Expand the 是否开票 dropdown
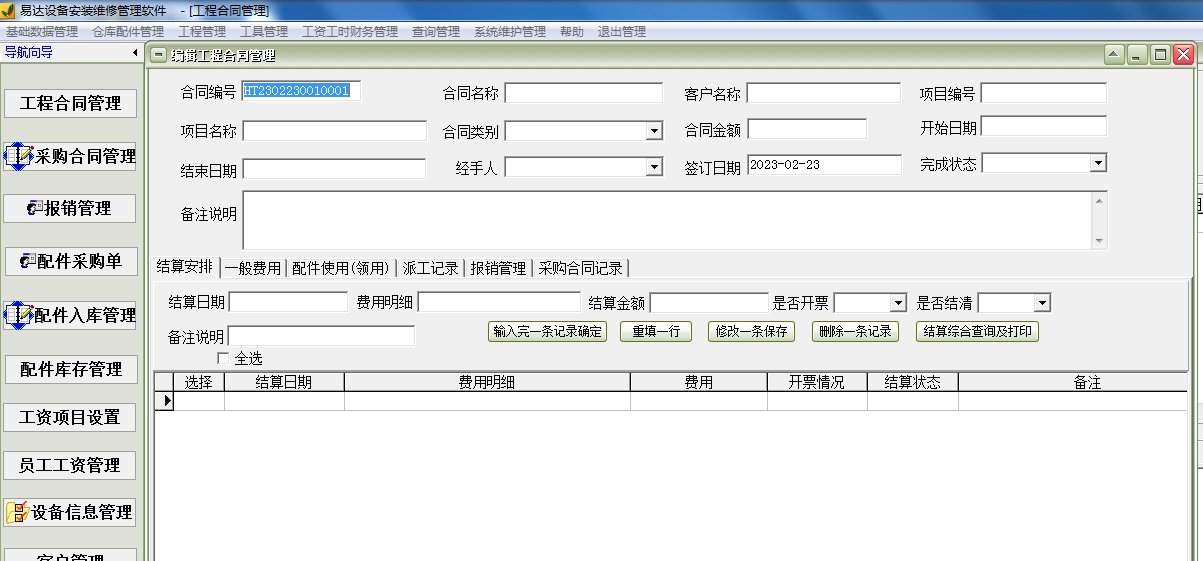 (898, 303)
